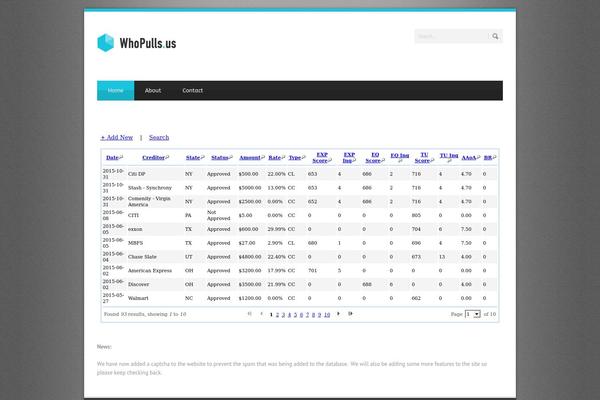Click the $4800.00 amount cell
Screen dimensions: 600x400
[250, 257]
